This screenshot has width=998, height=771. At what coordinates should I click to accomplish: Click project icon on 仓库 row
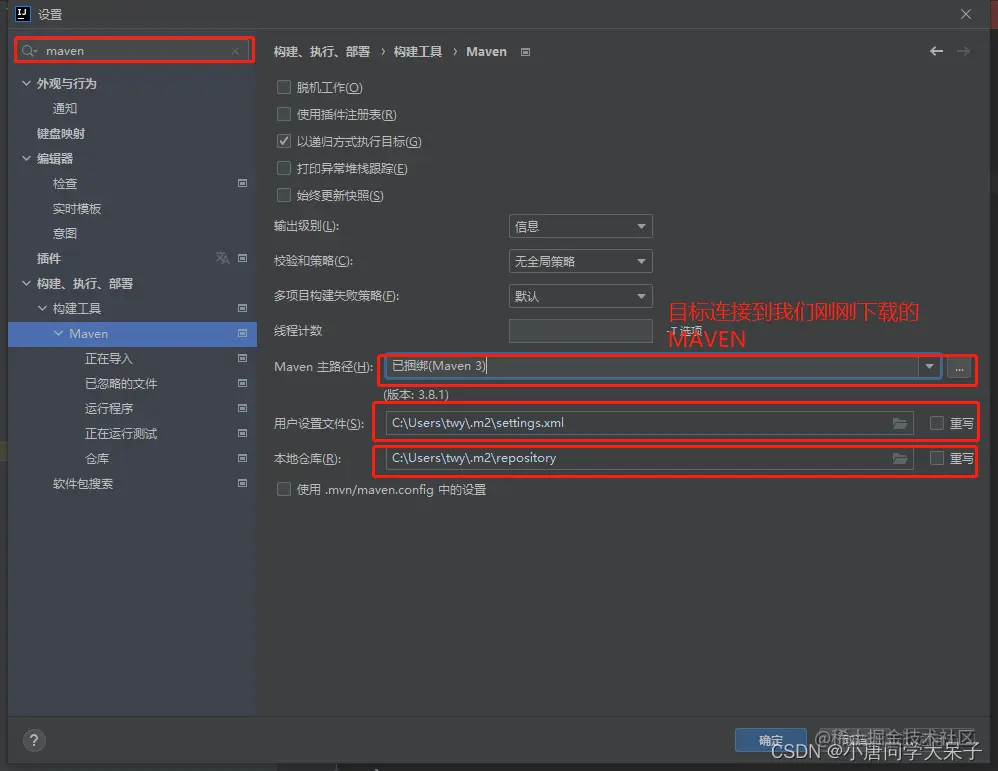[242, 458]
